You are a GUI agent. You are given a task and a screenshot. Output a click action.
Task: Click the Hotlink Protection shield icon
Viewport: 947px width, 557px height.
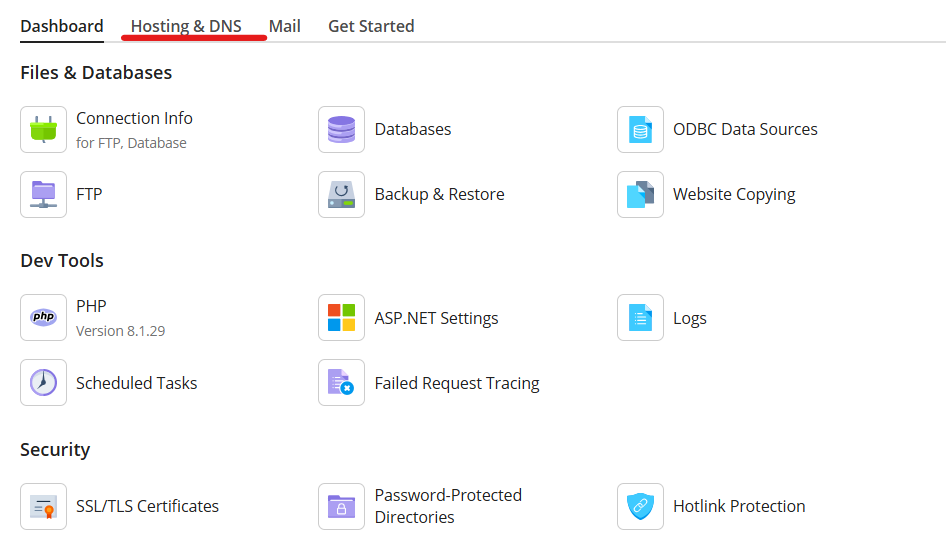point(640,506)
